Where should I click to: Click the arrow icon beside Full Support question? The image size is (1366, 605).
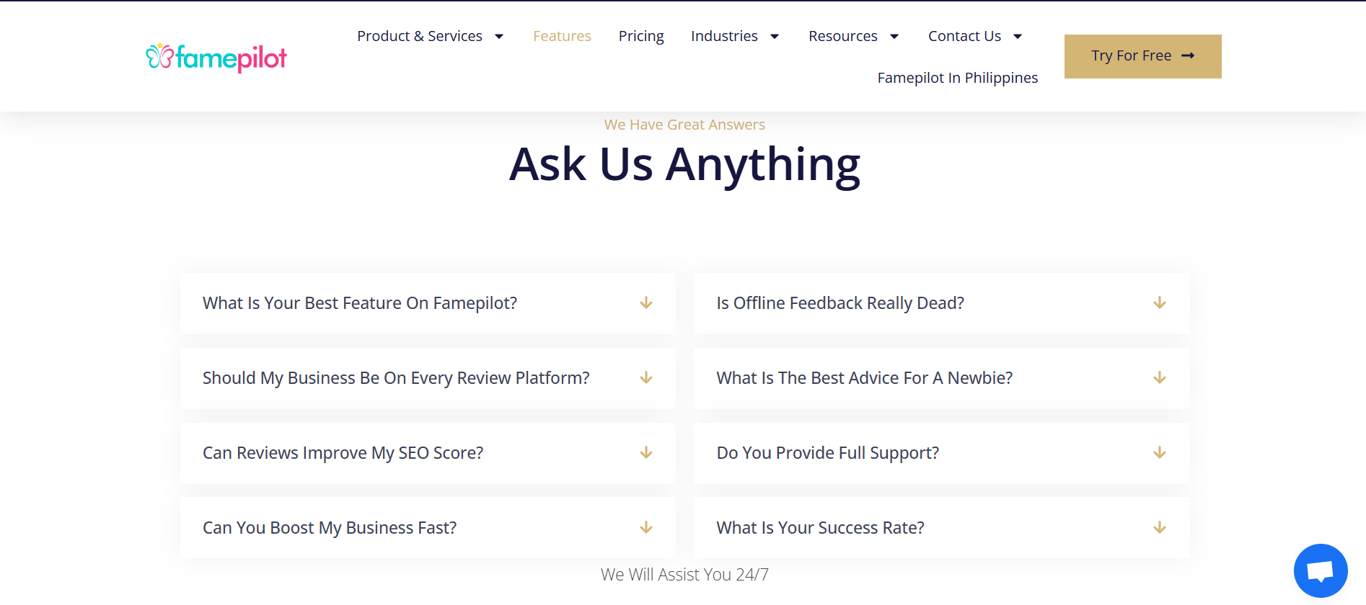1159,453
